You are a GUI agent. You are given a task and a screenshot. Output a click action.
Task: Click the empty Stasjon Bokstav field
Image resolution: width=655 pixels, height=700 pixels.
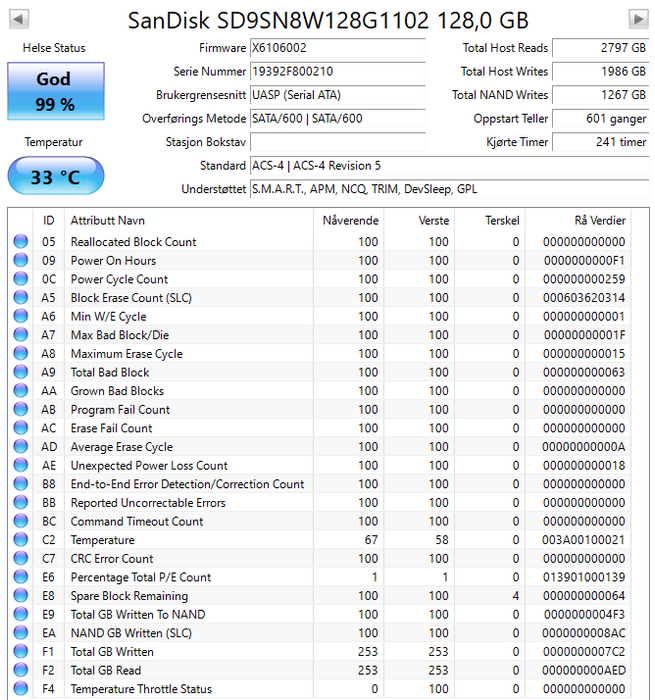click(338, 142)
